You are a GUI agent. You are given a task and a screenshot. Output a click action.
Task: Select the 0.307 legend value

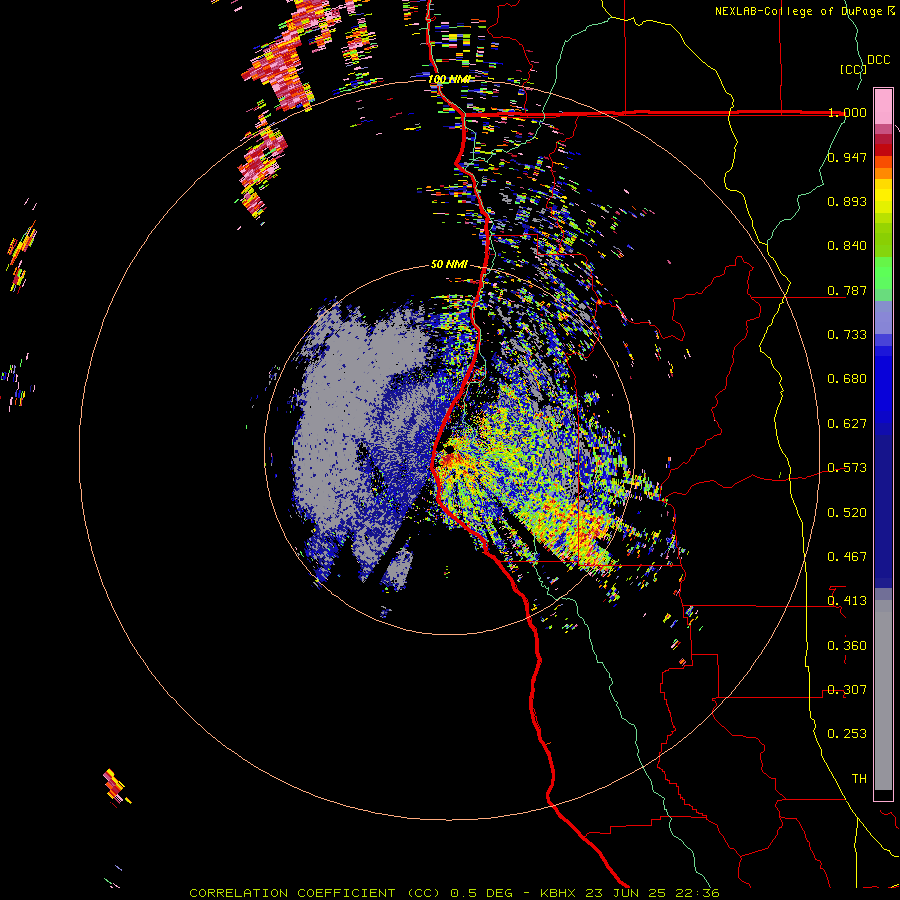point(847,690)
